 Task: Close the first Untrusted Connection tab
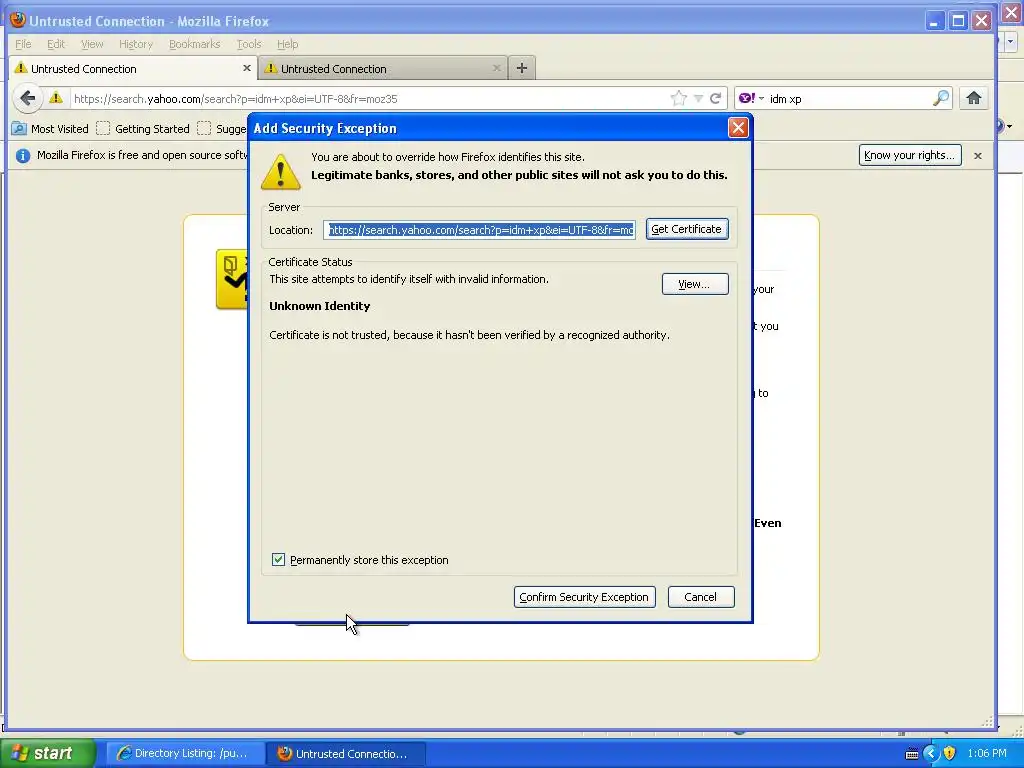click(x=247, y=68)
